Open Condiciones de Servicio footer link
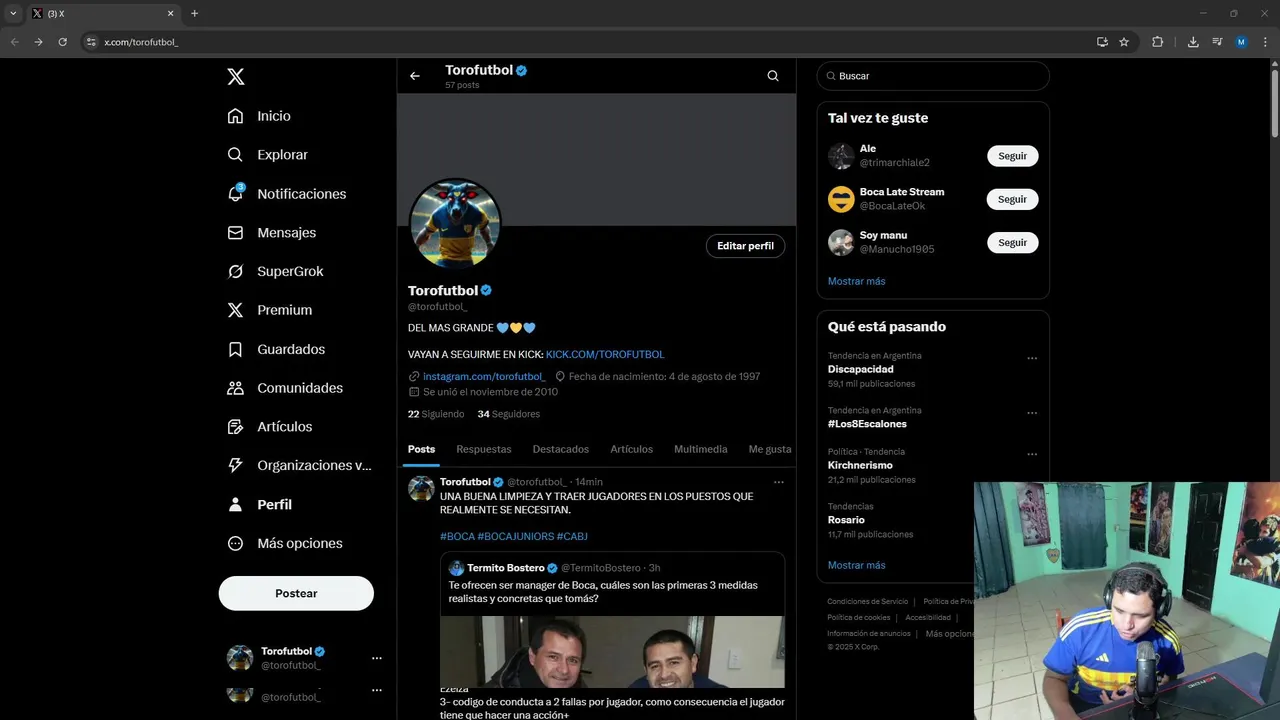The width and height of the screenshot is (1280, 720). point(867,601)
